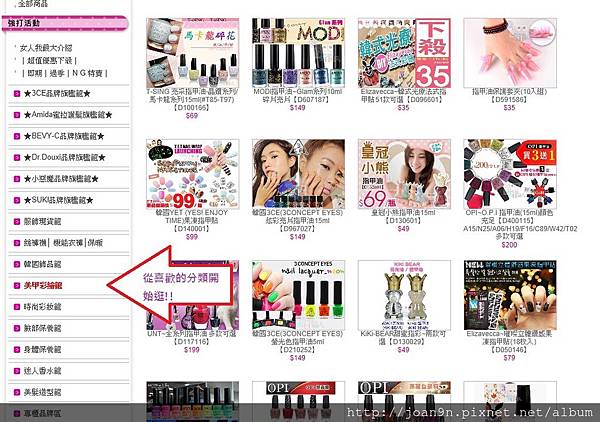The width and height of the screenshot is (600, 422).
Task: Open the 即期|過季|NG特賣 clearance link
Action: tap(65, 73)
